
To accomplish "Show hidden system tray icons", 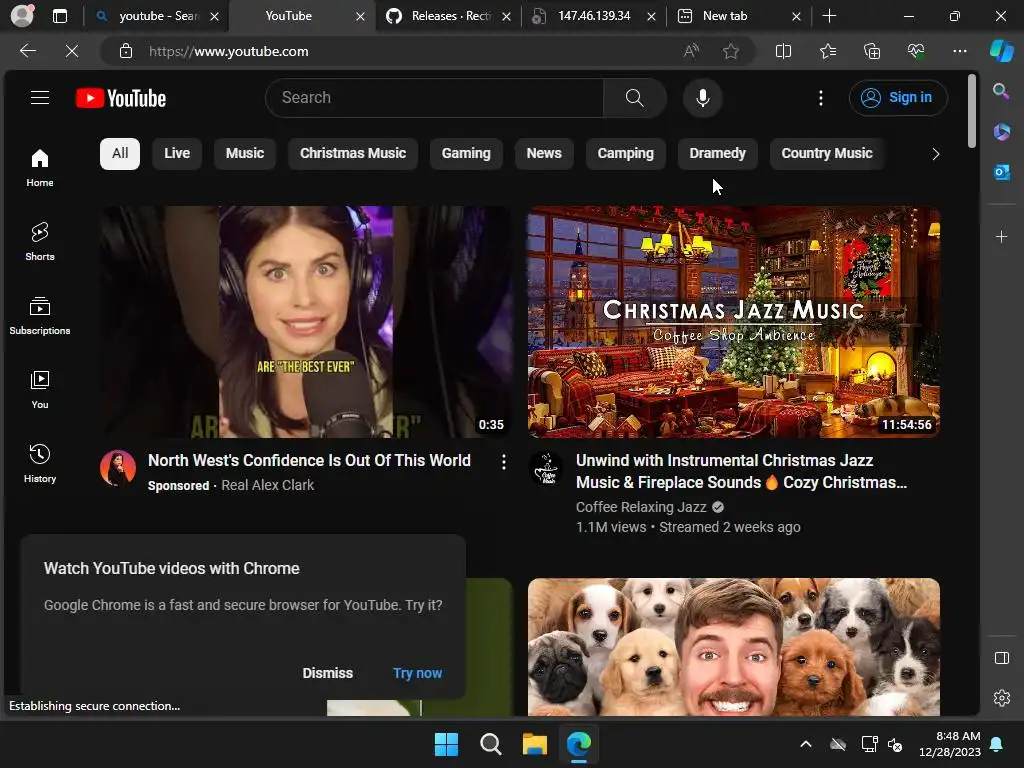I will tap(806, 744).
